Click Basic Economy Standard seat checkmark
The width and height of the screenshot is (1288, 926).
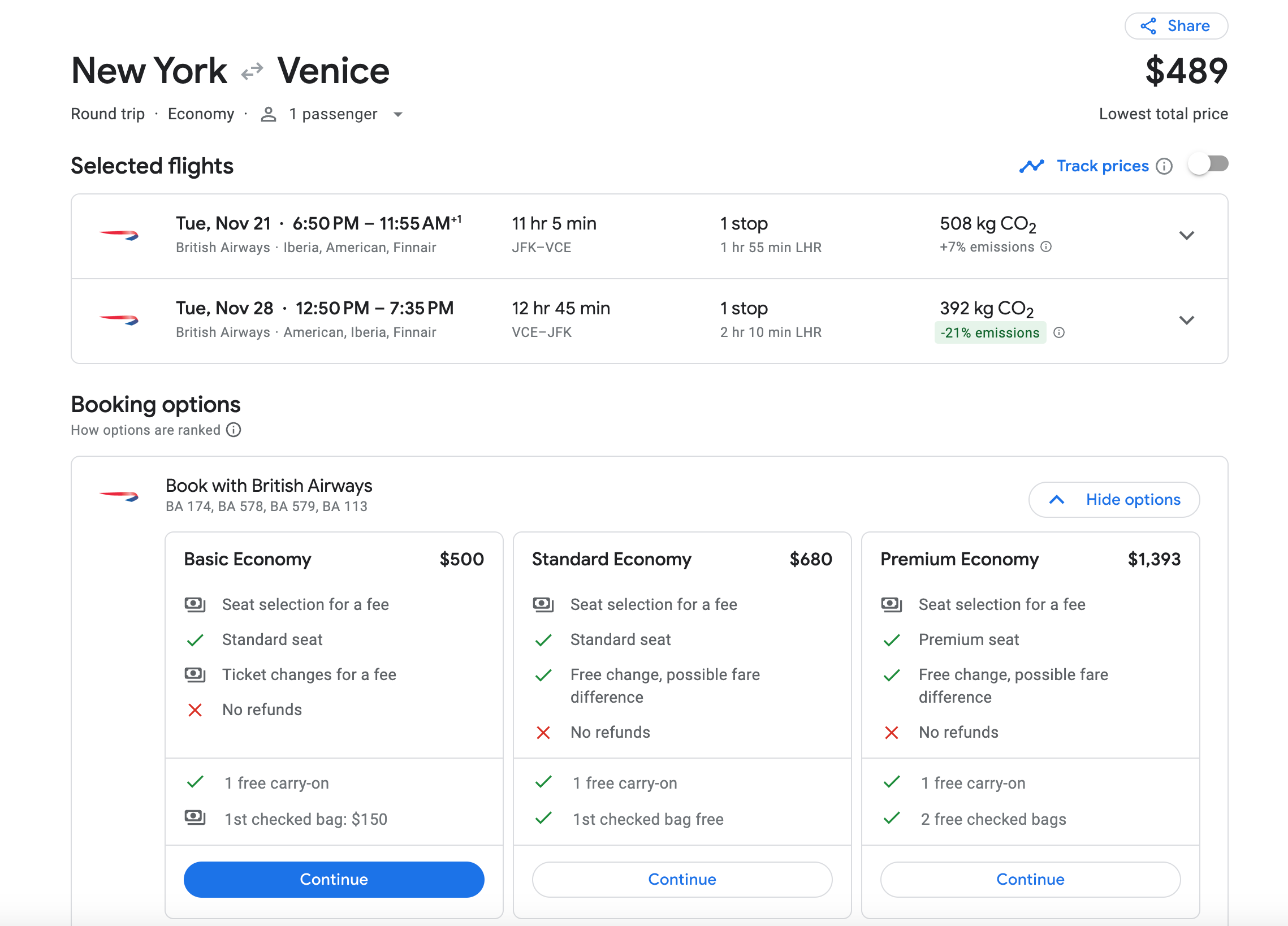195,640
